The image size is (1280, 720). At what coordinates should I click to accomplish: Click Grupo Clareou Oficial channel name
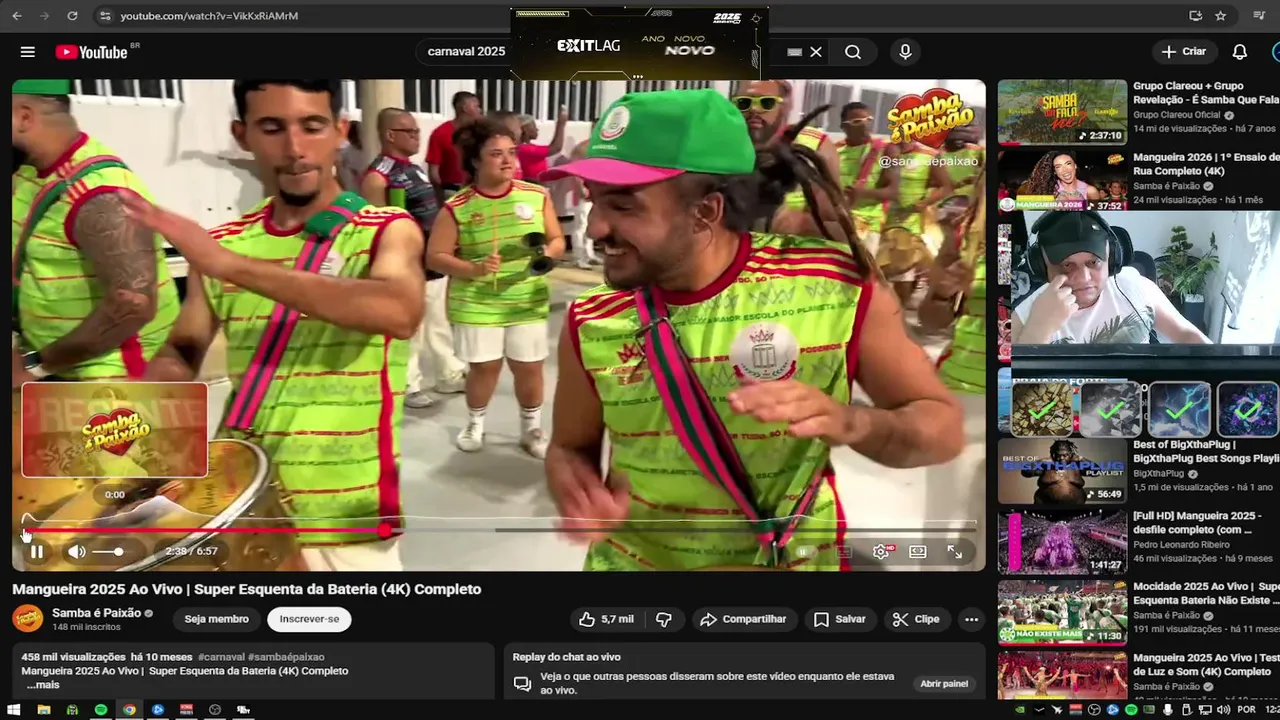(x=1177, y=115)
